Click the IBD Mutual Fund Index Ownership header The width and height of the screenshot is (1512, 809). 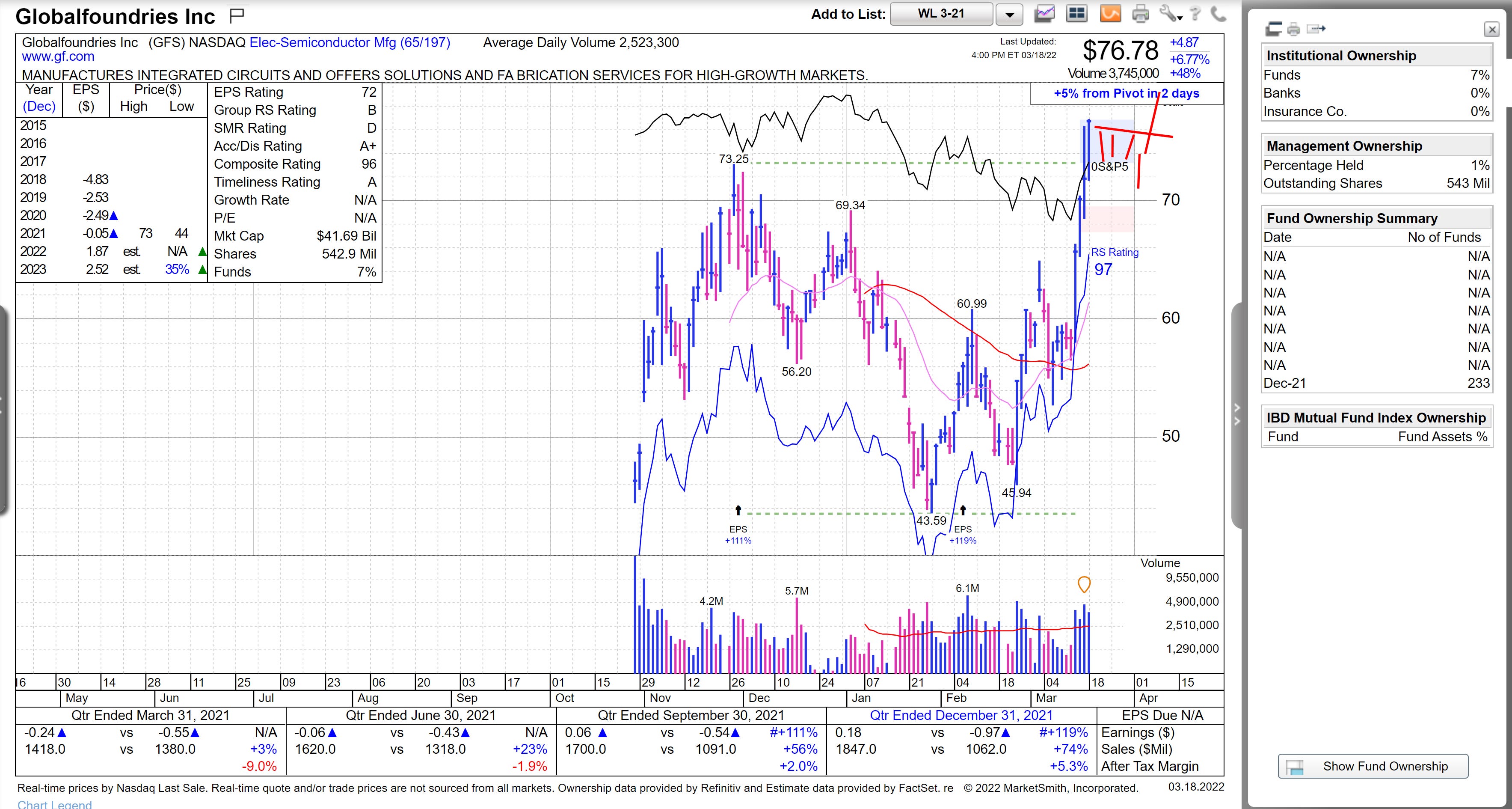[x=1376, y=418]
